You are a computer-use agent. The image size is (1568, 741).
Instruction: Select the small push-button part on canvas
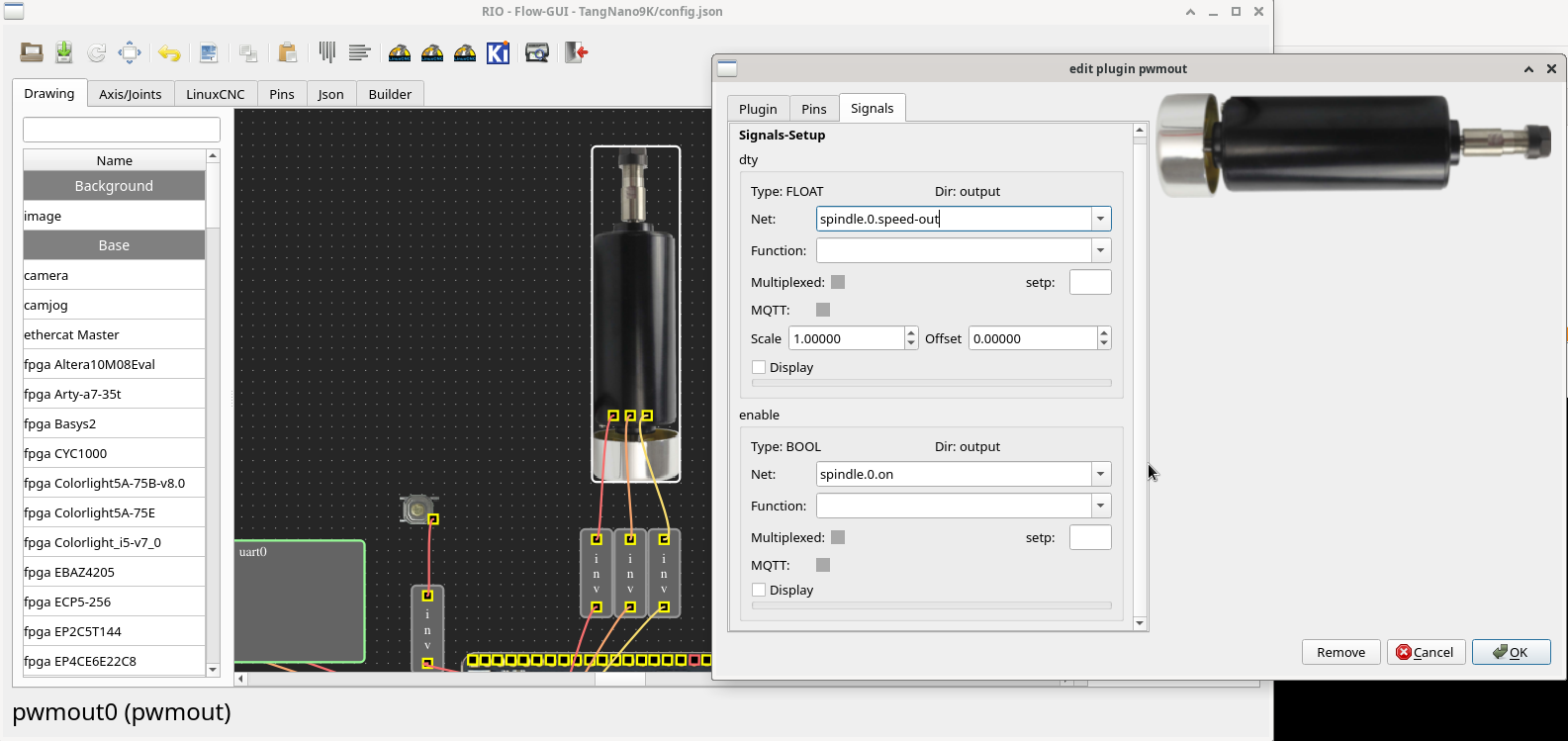(x=416, y=509)
